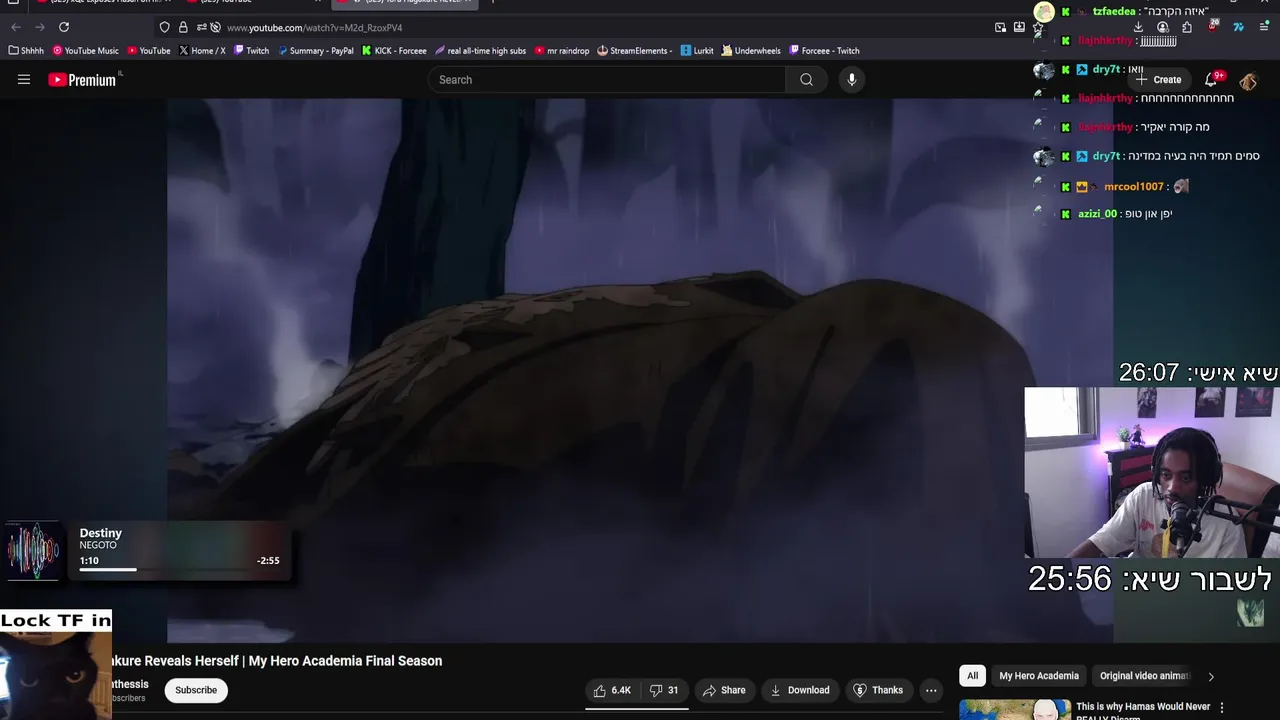Click the browser forward arrow

(x=40, y=27)
